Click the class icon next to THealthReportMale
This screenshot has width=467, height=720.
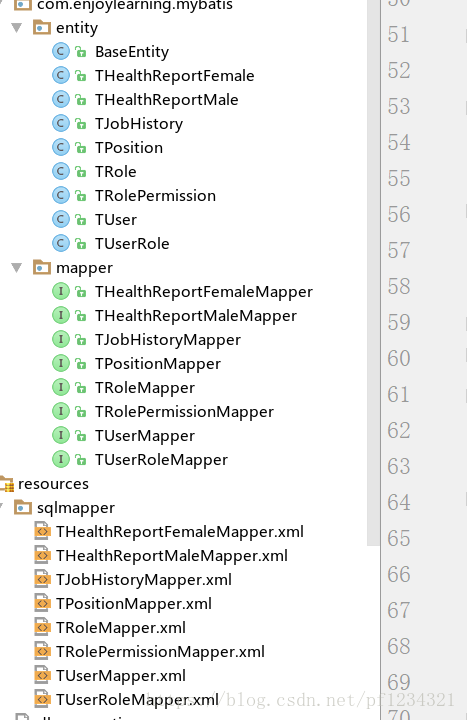point(61,99)
